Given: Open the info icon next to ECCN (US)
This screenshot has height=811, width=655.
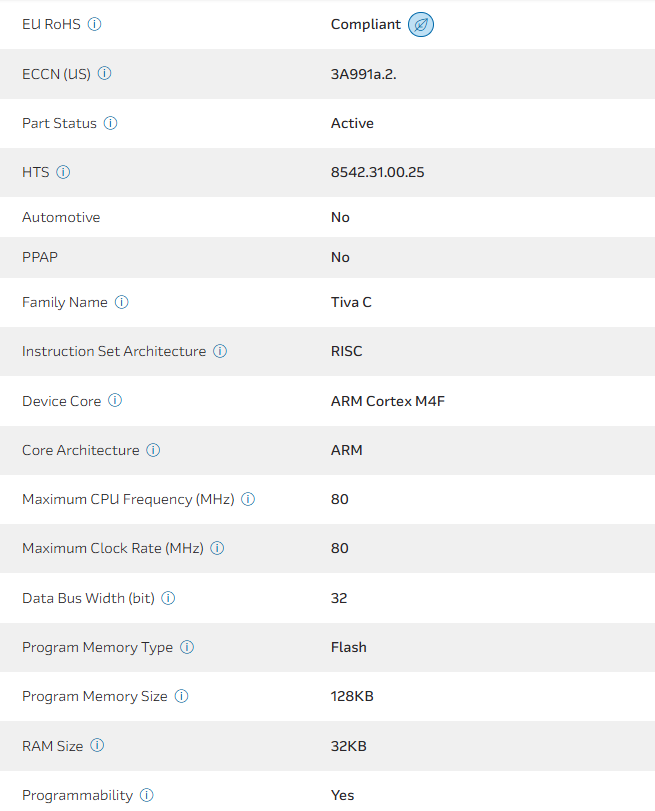Looking at the screenshot, I should (x=105, y=73).
